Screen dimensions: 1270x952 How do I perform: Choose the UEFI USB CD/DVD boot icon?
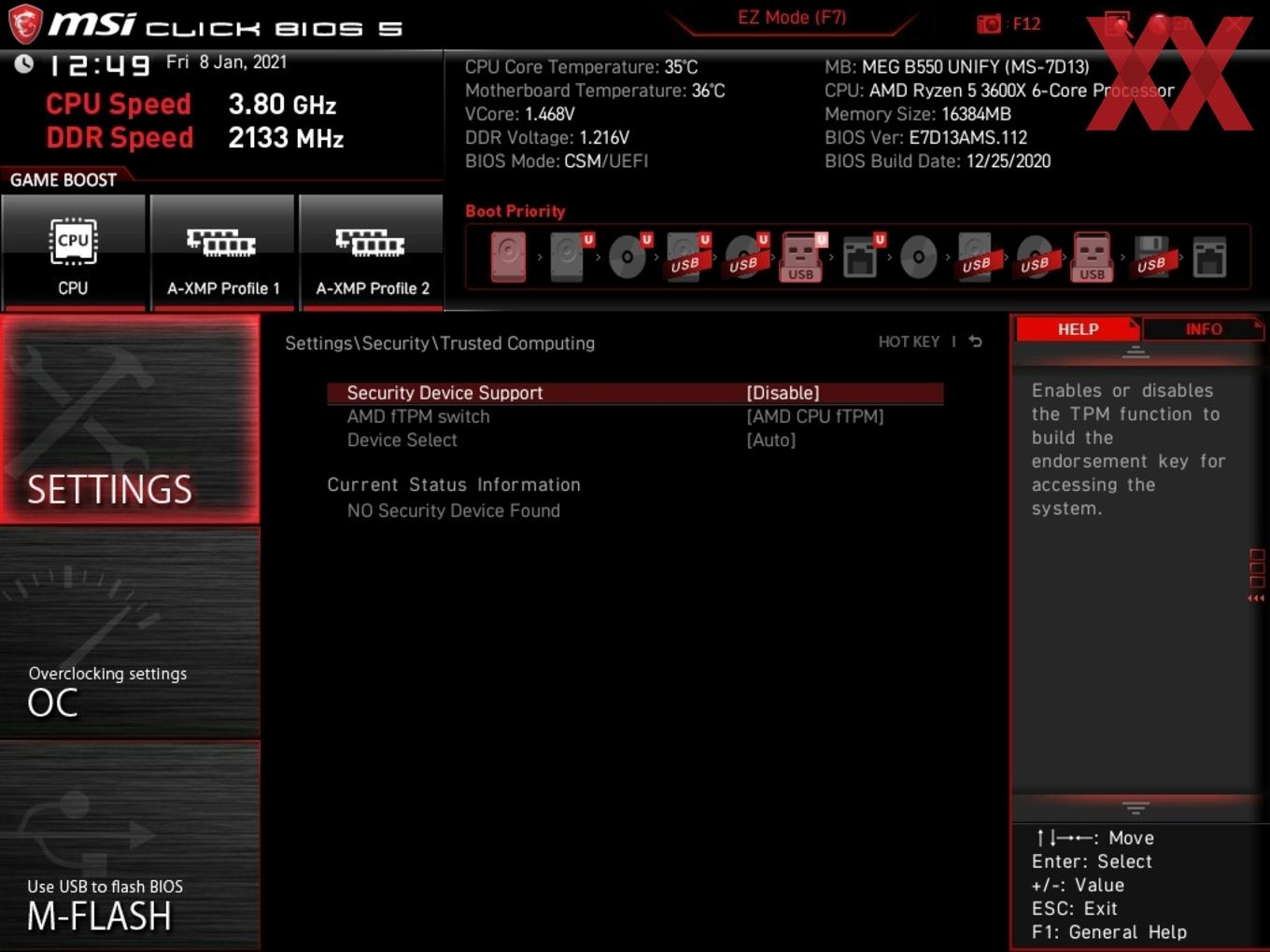(744, 257)
